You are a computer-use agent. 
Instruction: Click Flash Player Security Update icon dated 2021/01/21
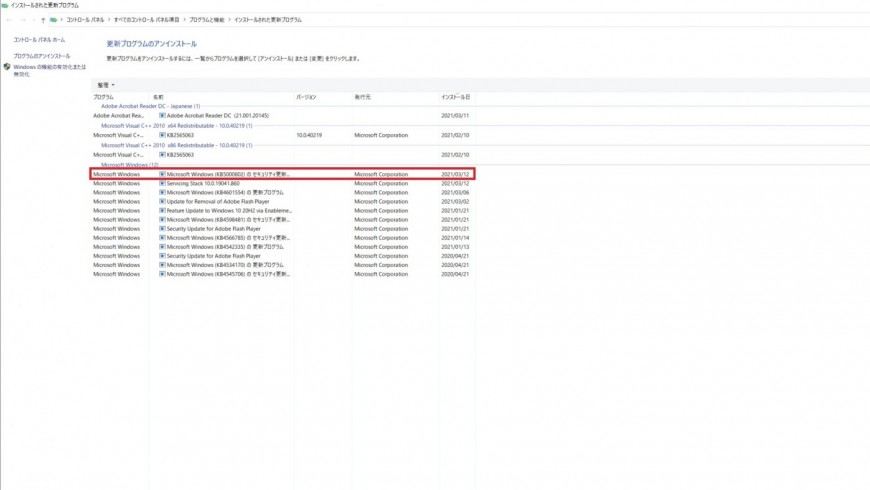pyautogui.click(x=162, y=229)
